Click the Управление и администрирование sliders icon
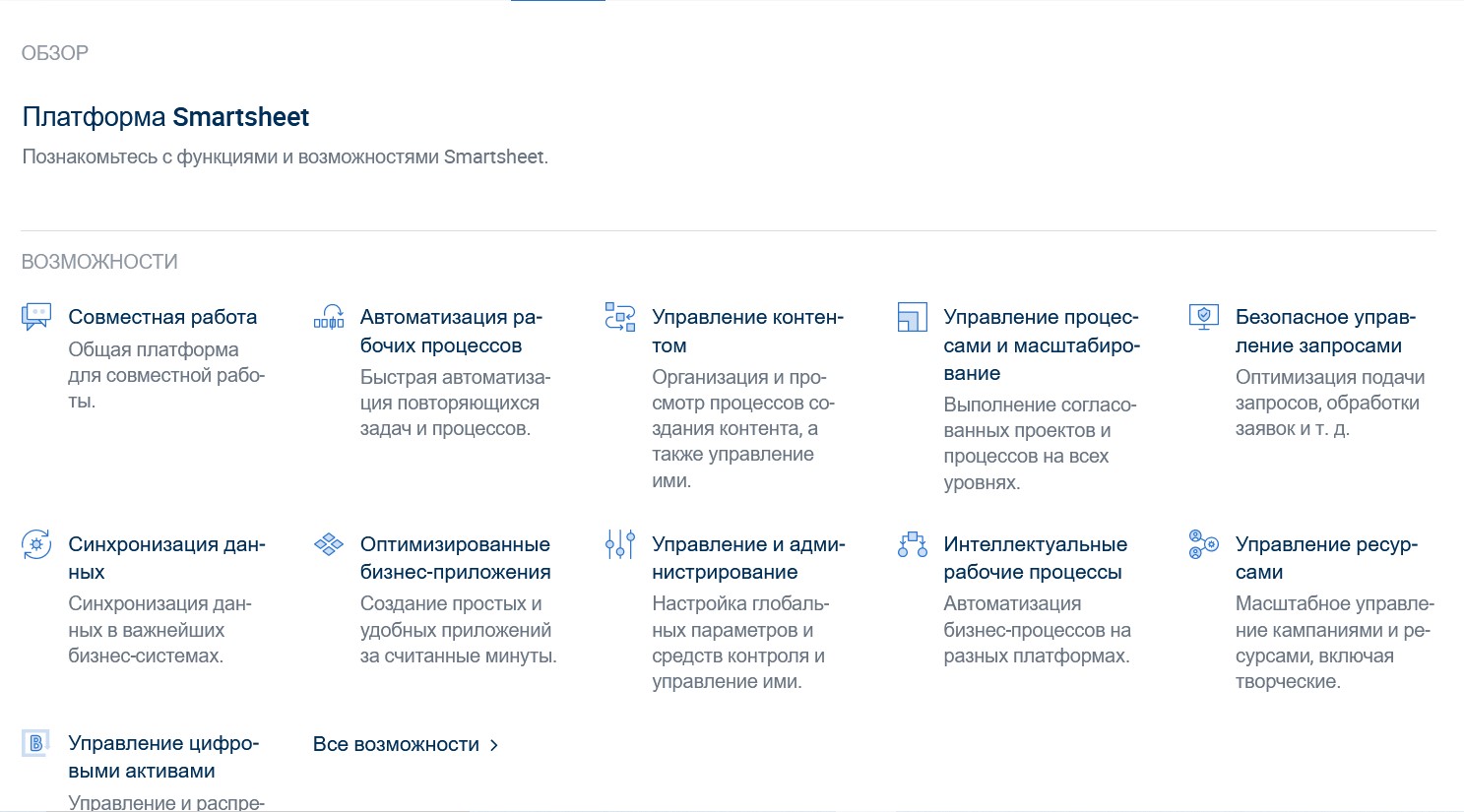This screenshot has height=812, width=1464. [620, 544]
